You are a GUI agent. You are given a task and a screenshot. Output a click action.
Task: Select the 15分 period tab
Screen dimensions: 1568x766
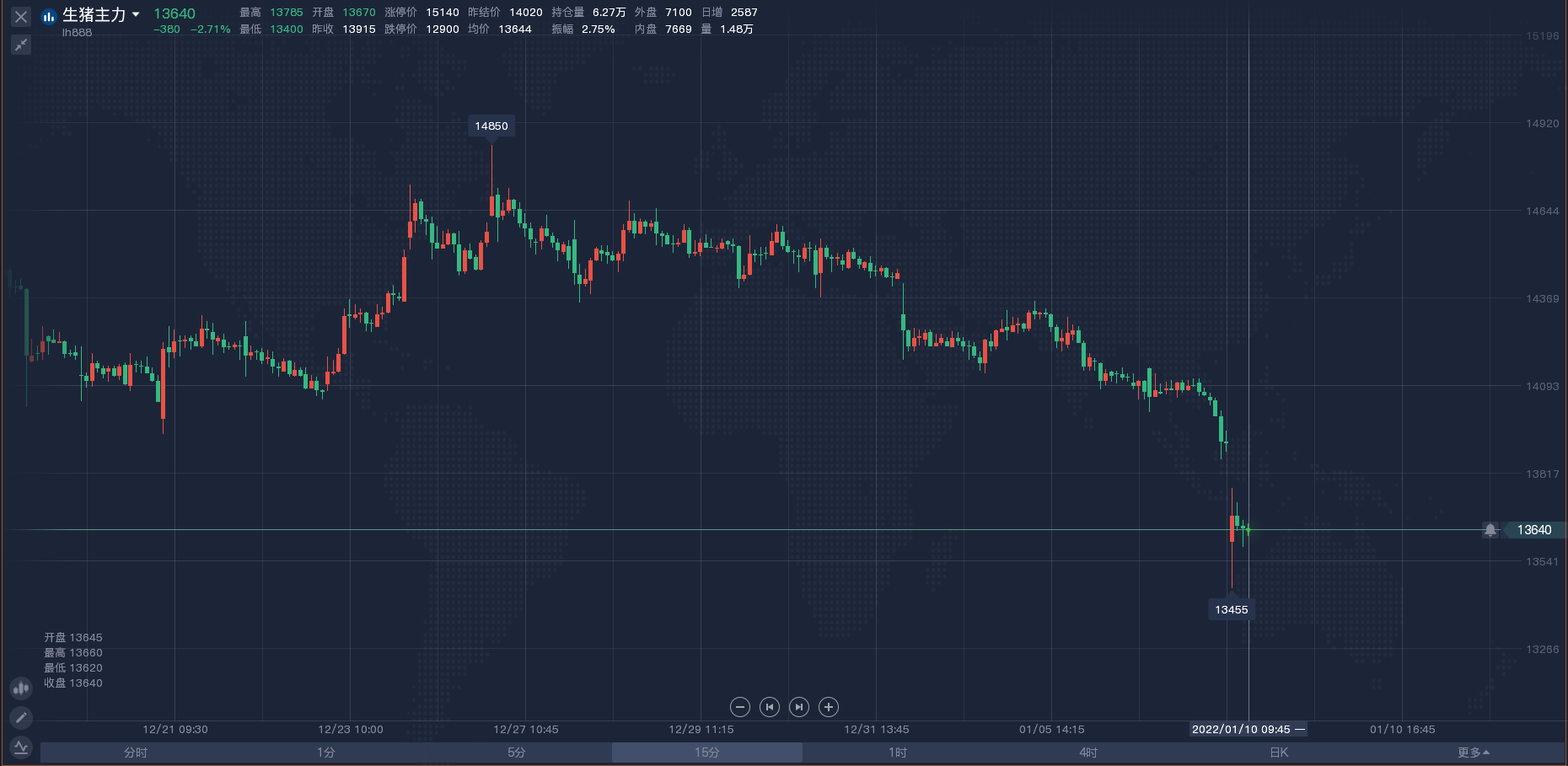(707, 753)
